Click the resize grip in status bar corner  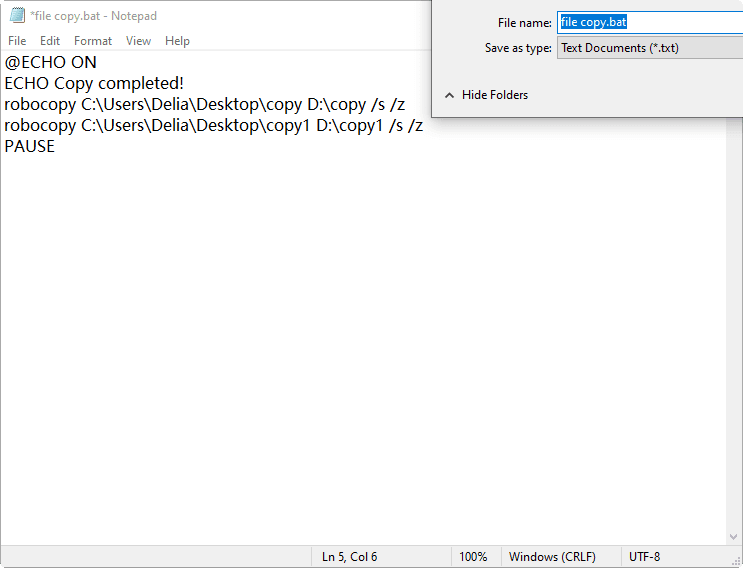point(735,560)
